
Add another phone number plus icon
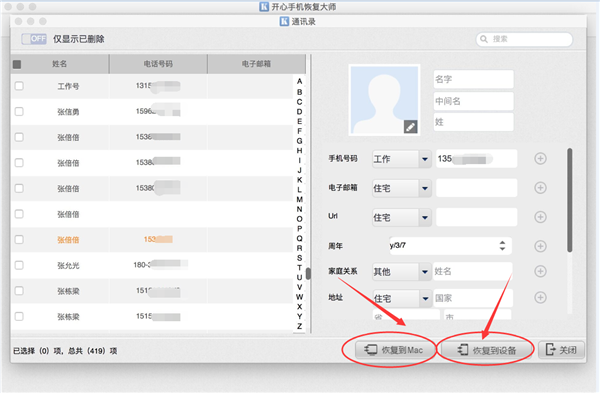coord(540,158)
